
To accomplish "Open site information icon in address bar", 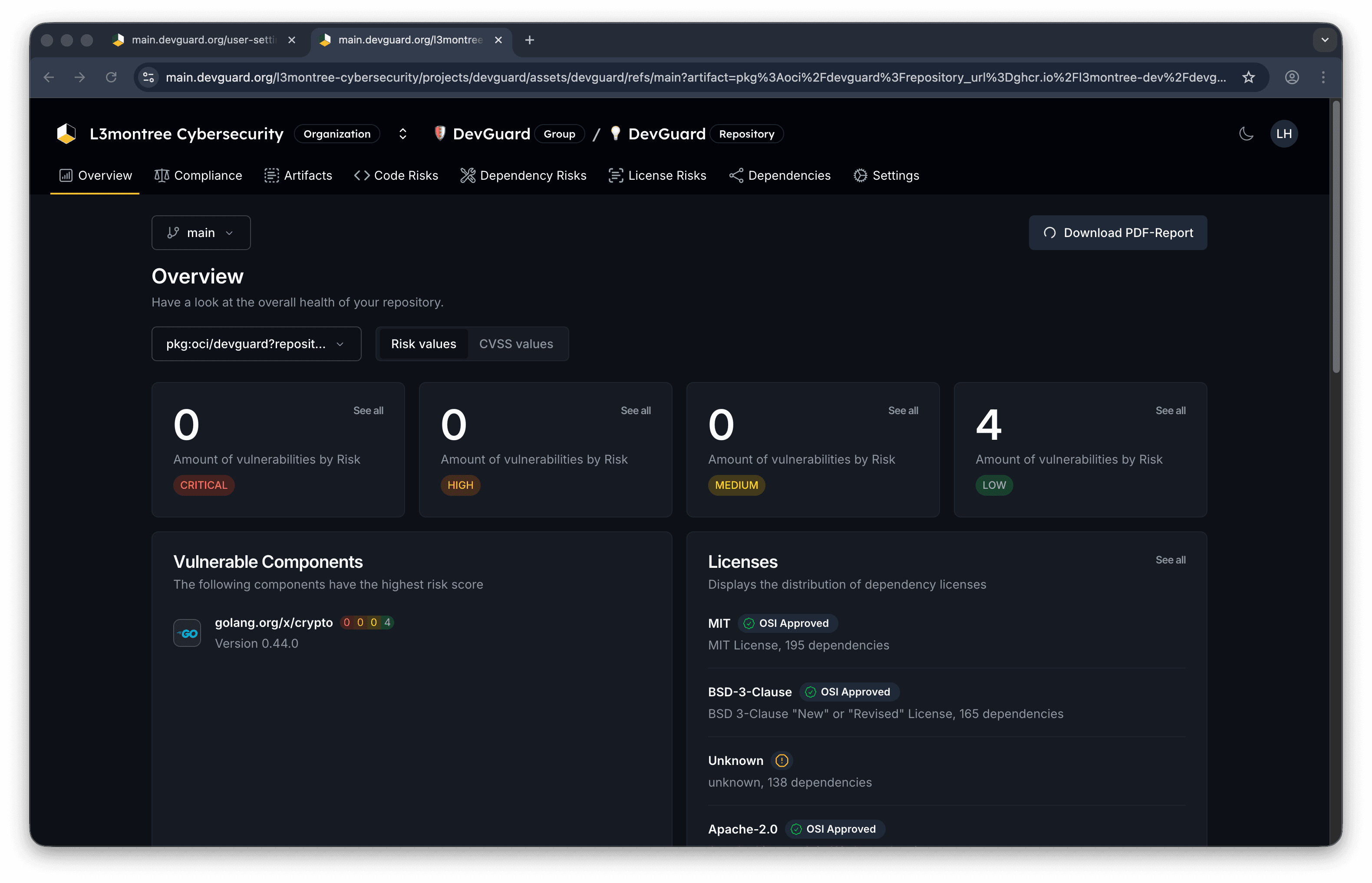I will 148,77.
